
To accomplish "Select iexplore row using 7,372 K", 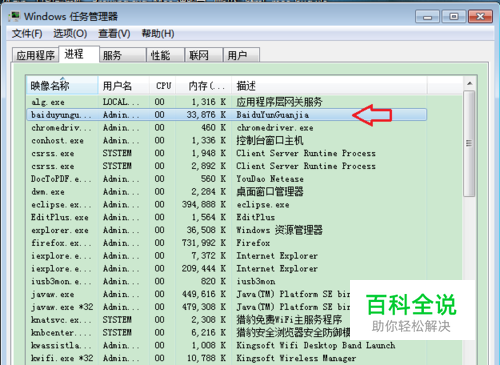I will coord(227,256).
